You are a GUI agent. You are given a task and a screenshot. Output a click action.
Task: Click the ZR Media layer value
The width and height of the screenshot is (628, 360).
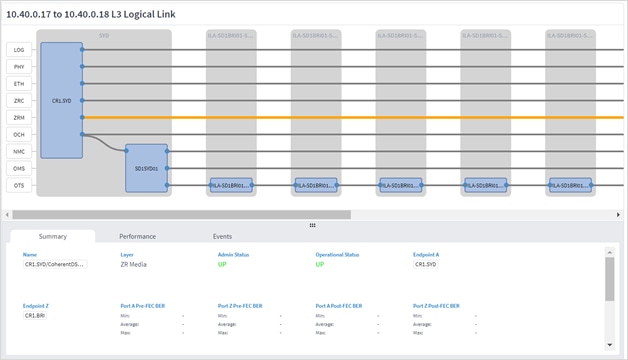[133, 264]
